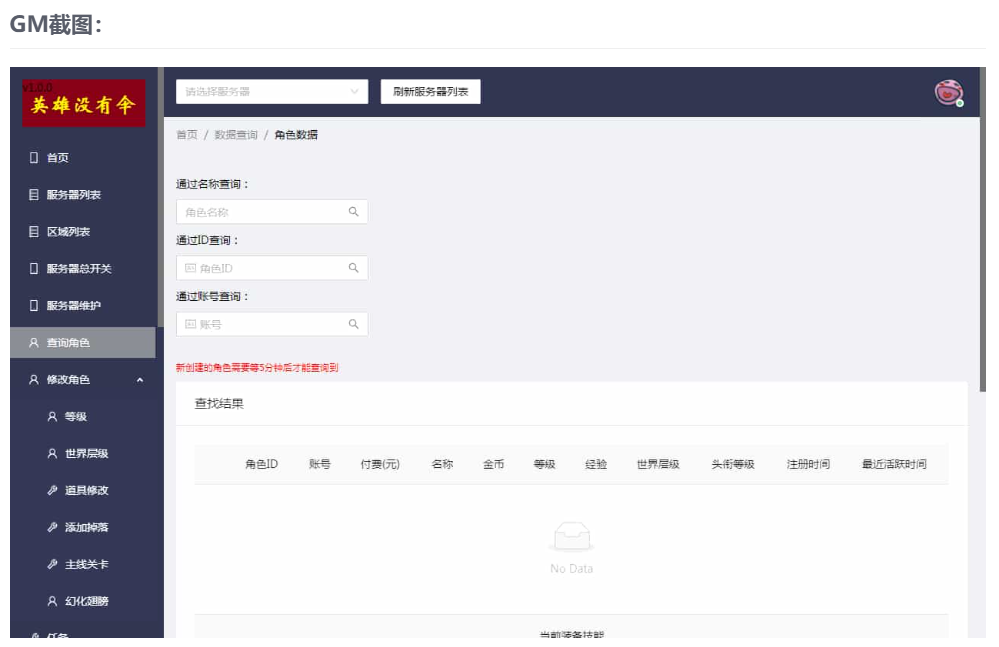This screenshot has height=647, width=999.
Task: Click the 金币 column header
Action: pos(493,464)
